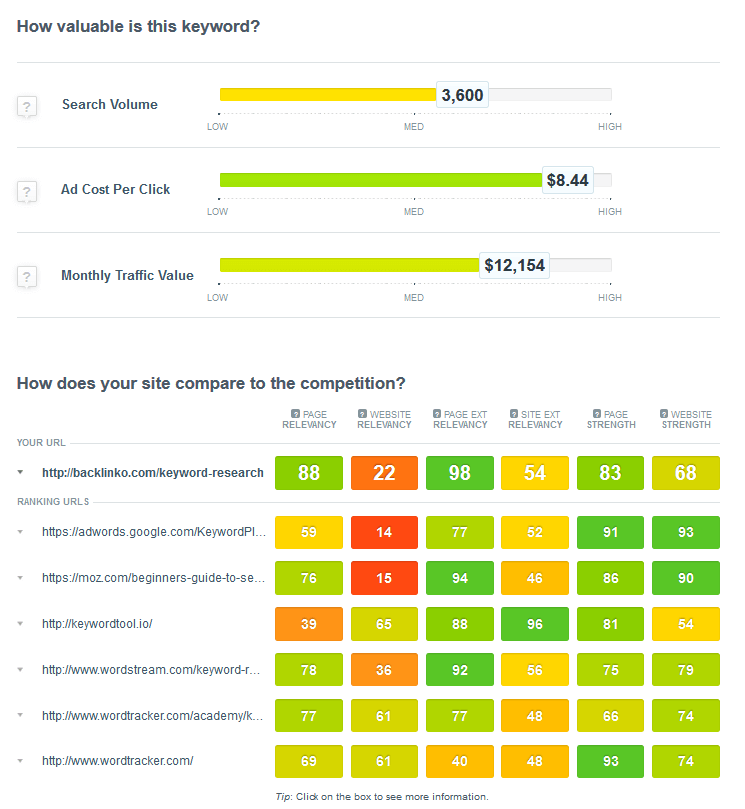This screenshot has width=745, height=809.
Task: Expand the backlinko.com keyword-research row arrow
Action: [x=20, y=472]
